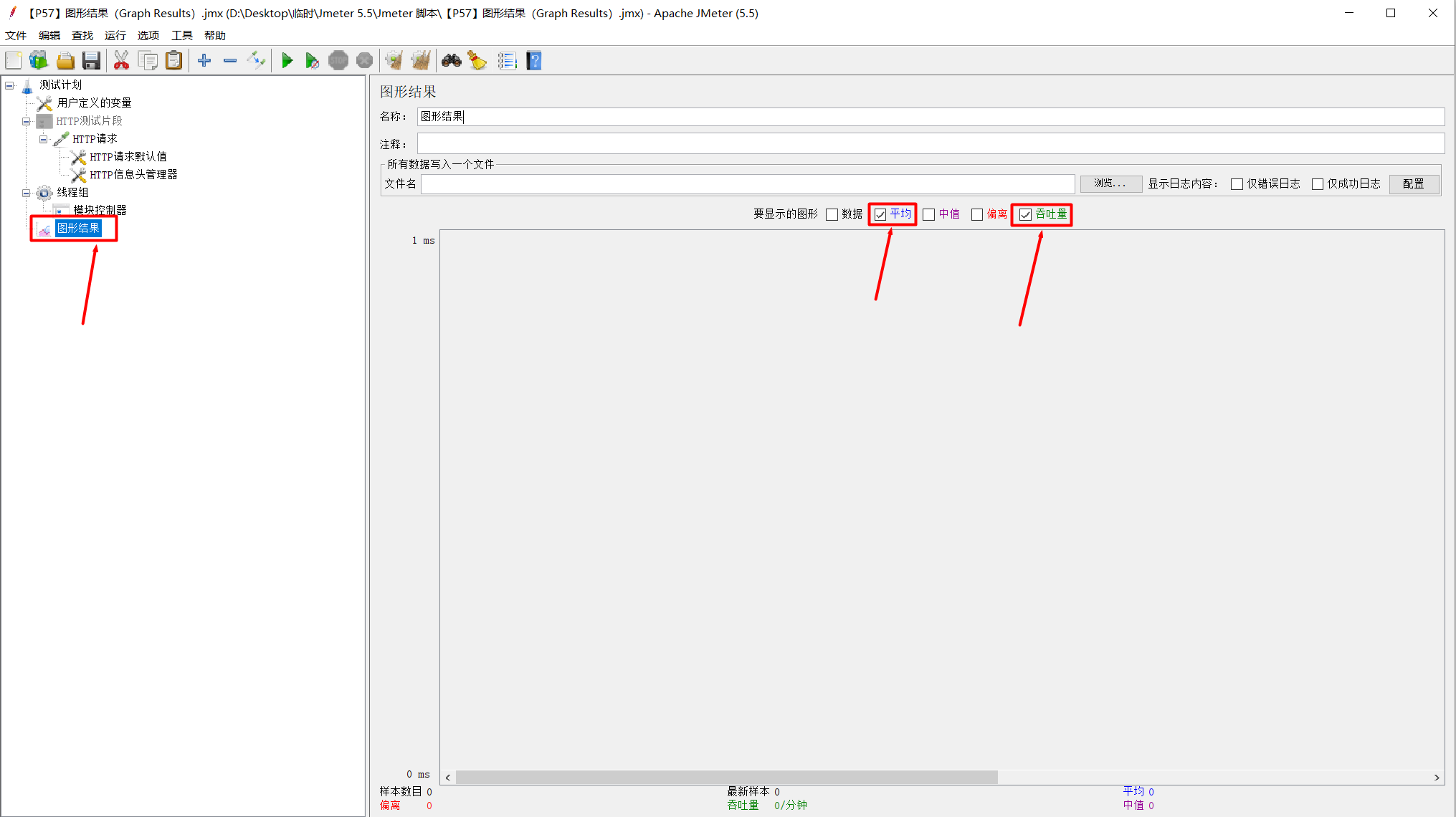Start the test with green play icon
The image size is (1456, 817).
click(287, 61)
